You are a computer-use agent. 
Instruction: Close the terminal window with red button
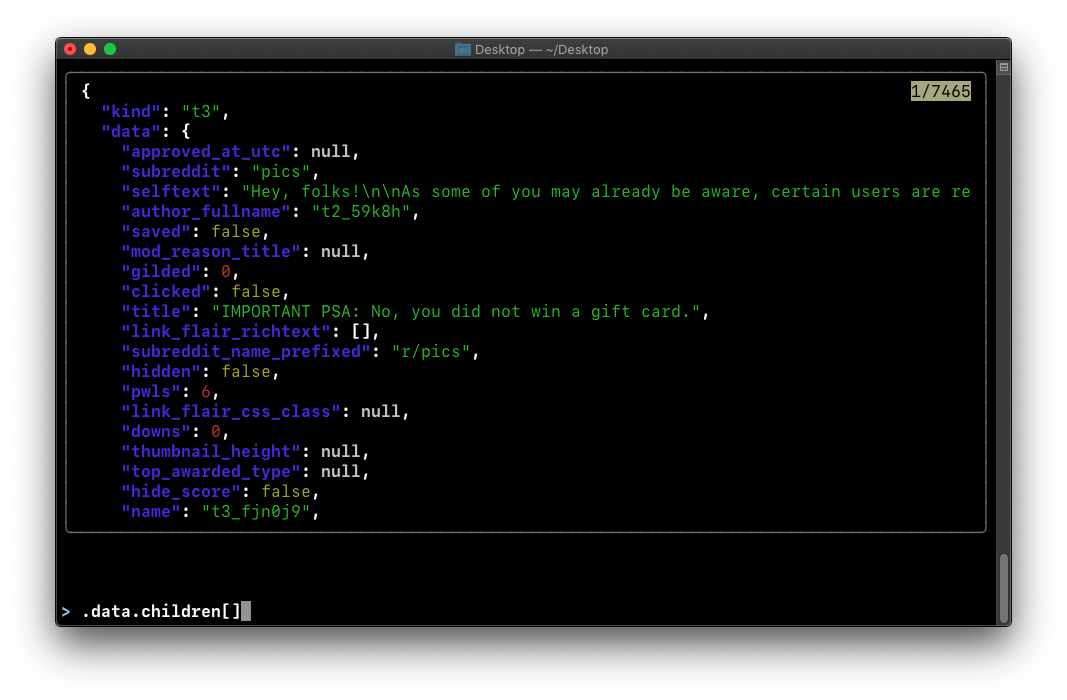tap(70, 49)
